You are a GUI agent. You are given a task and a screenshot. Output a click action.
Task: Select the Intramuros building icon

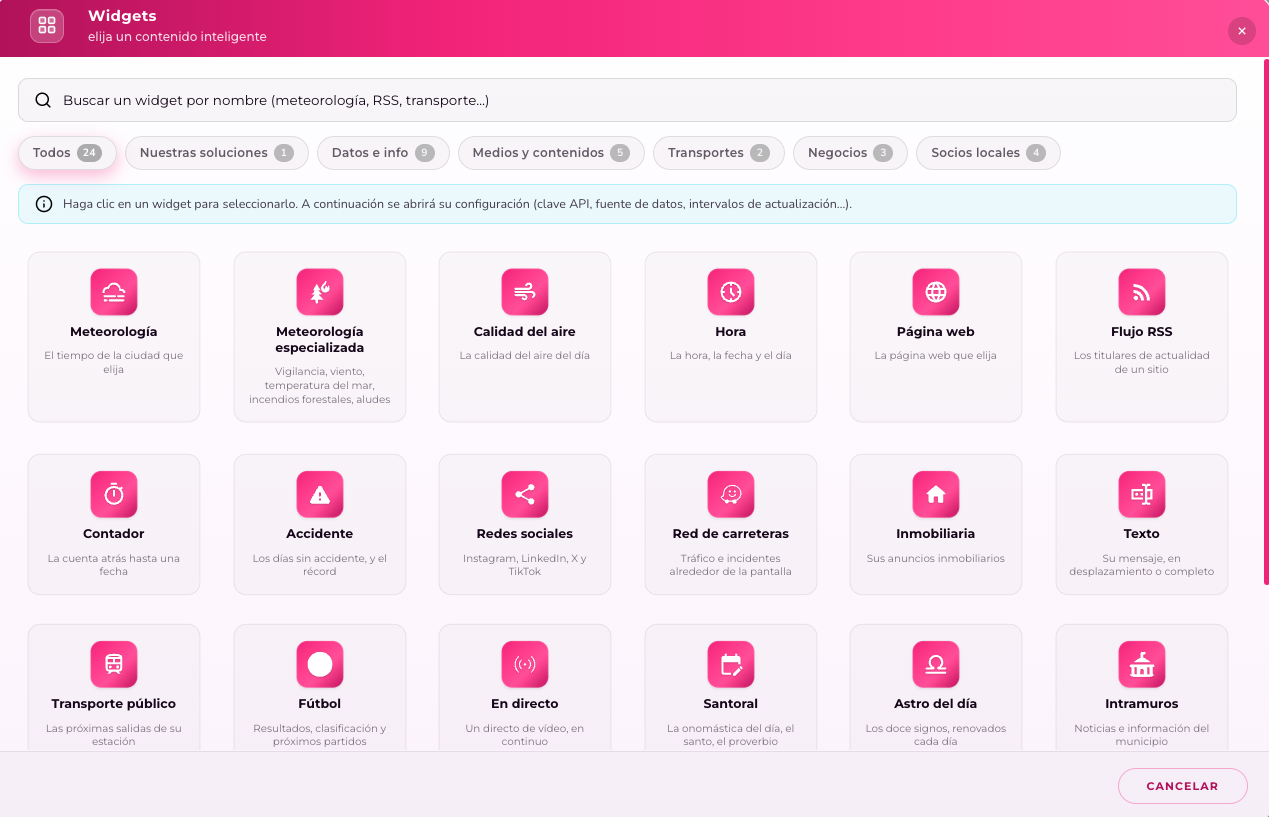point(1142,664)
